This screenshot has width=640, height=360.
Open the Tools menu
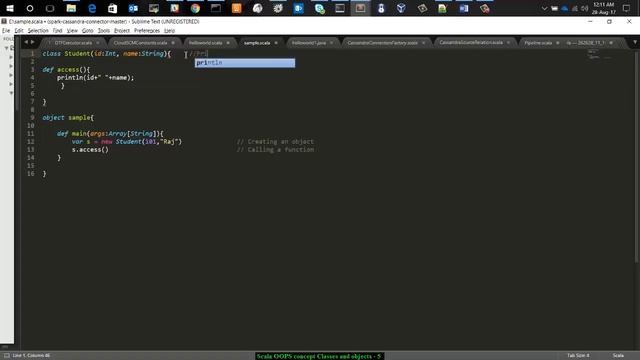coord(104,31)
